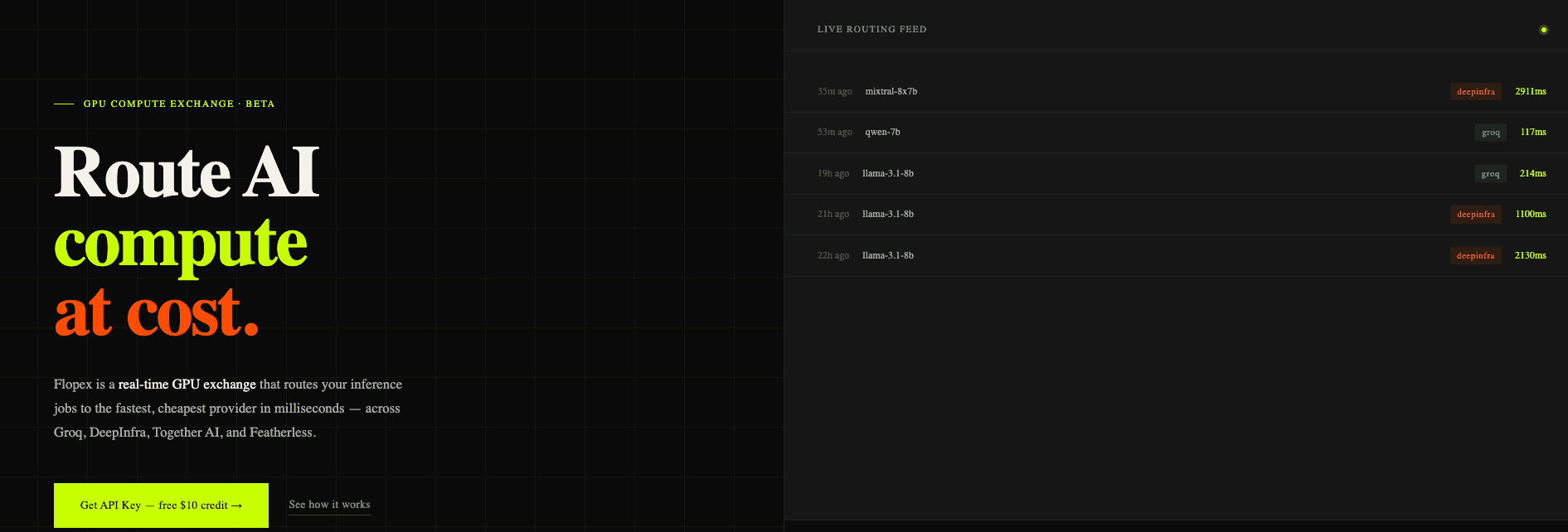Image resolution: width=1568 pixels, height=532 pixels.
Task: Click the groq tag on qwen-7b row
Action: pos(1491,133)
